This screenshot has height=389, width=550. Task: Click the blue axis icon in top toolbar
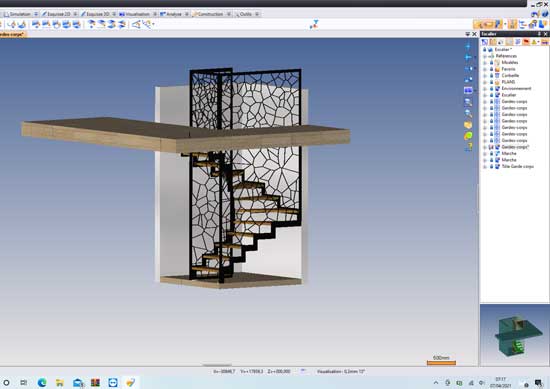(x=314, y=24)
